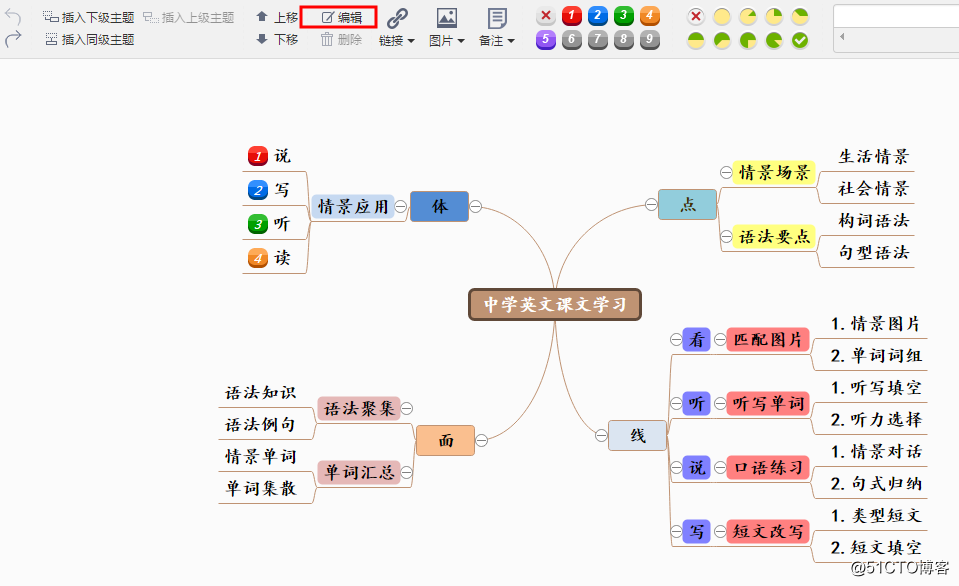Click the 删除 delete button
The image size is (959, 586).
(341, 40)
